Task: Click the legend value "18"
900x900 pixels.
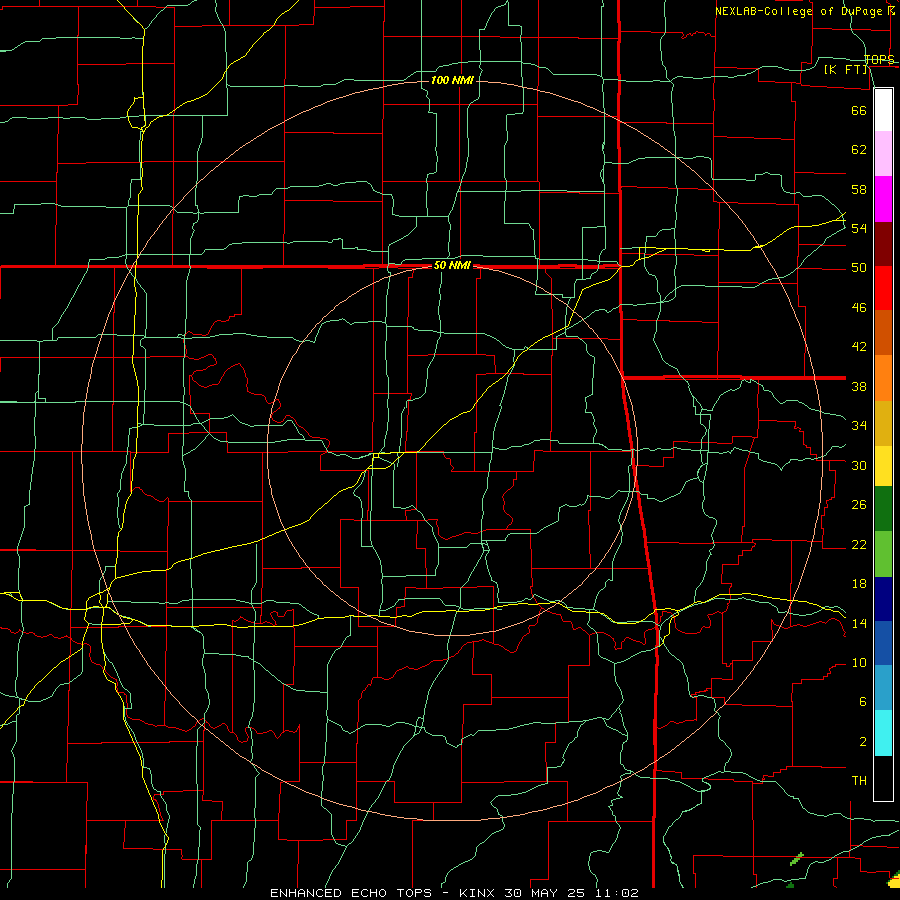Action: click(x=859, y=584)
